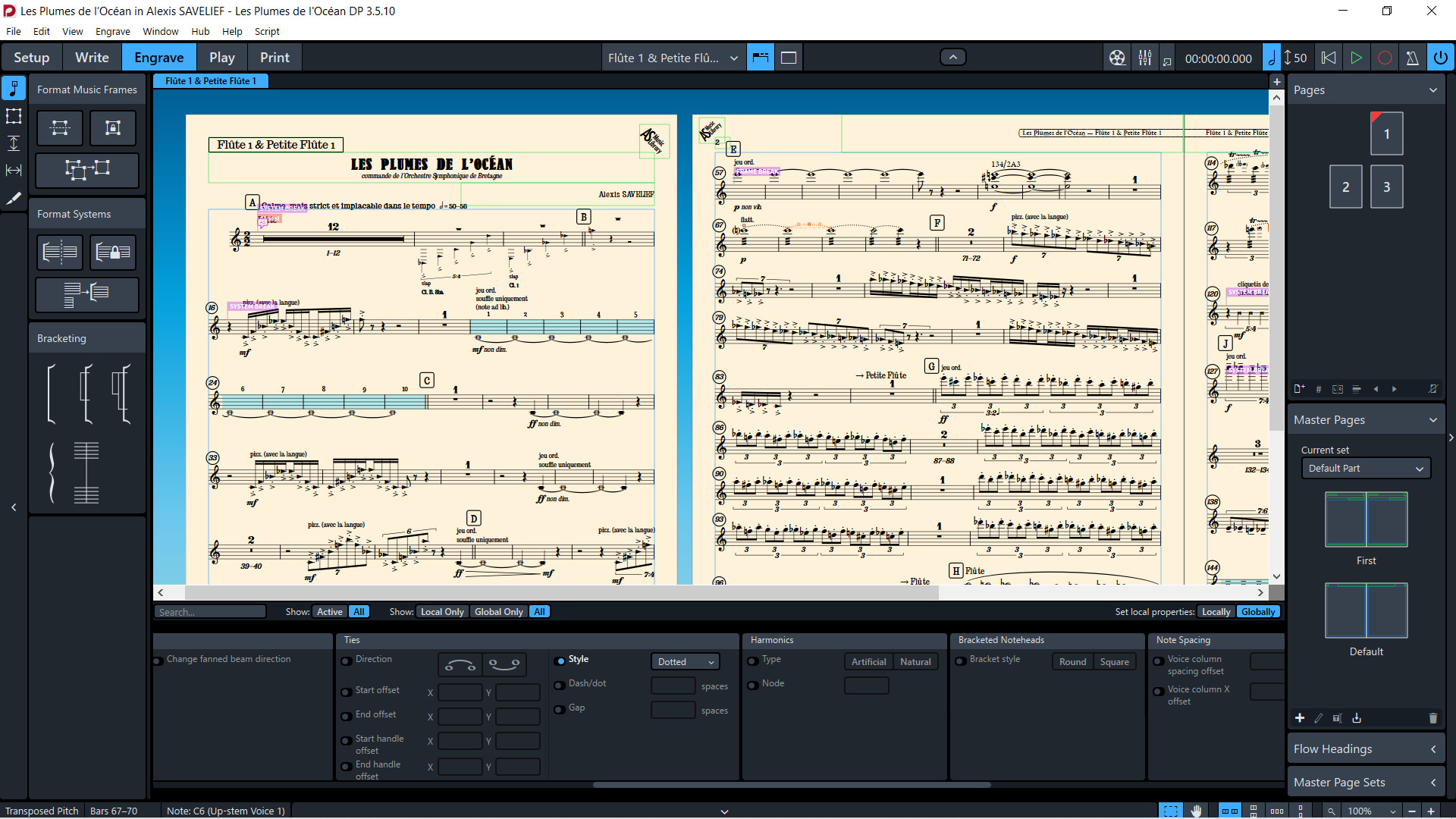Click the Local Only filter button
This screenshot has height=819, width=1456.
[442, 612]
